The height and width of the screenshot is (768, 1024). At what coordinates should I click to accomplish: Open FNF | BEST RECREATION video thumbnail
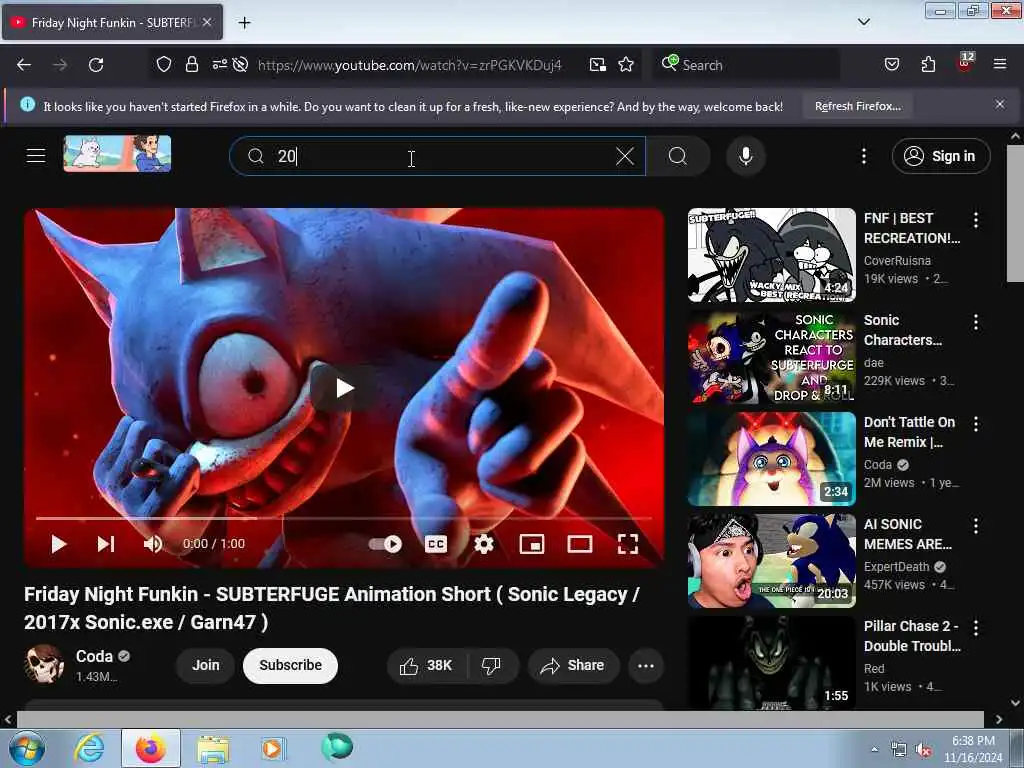(771, 255)
